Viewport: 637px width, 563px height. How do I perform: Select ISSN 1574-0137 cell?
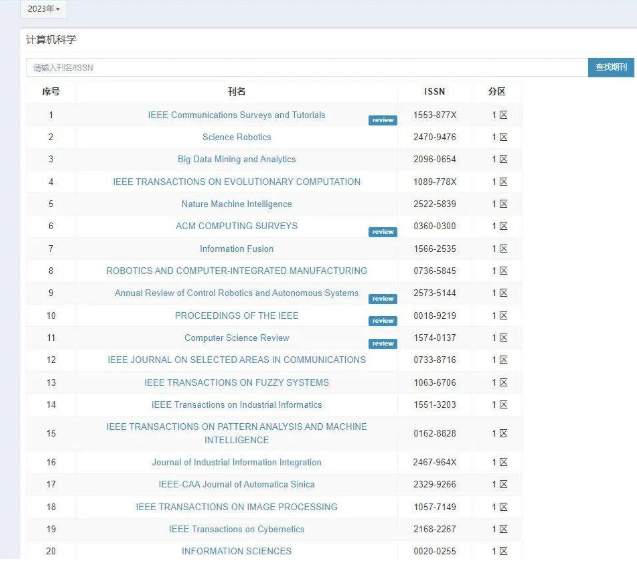tap(435, 338)
